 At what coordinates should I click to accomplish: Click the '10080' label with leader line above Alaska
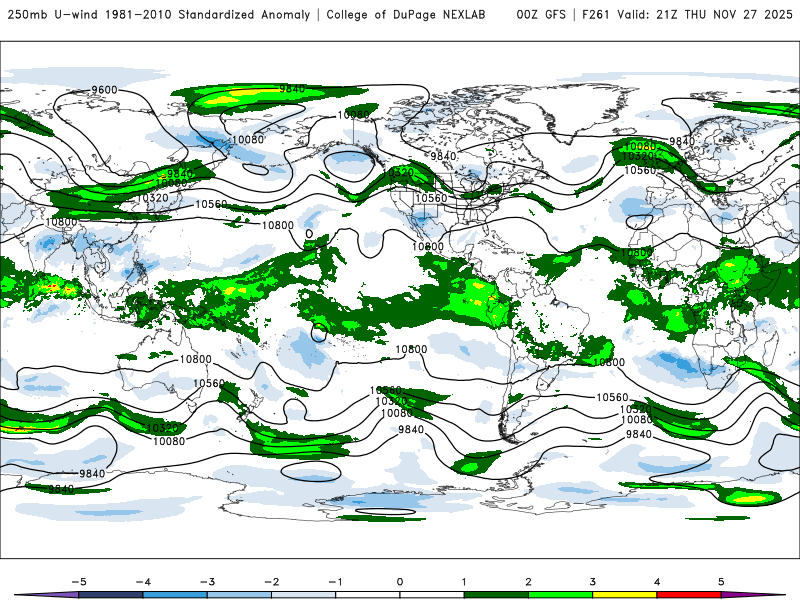coord(353,115)
